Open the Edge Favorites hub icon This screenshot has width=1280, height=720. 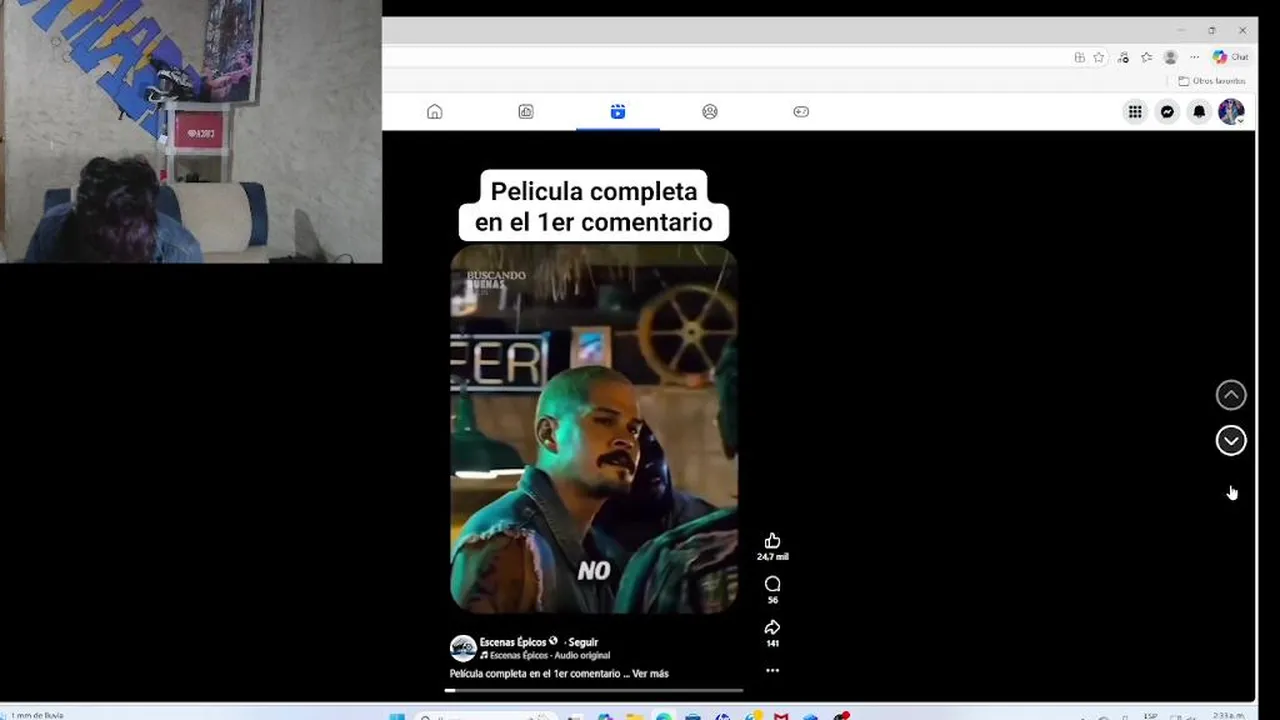click(1146, 57)
